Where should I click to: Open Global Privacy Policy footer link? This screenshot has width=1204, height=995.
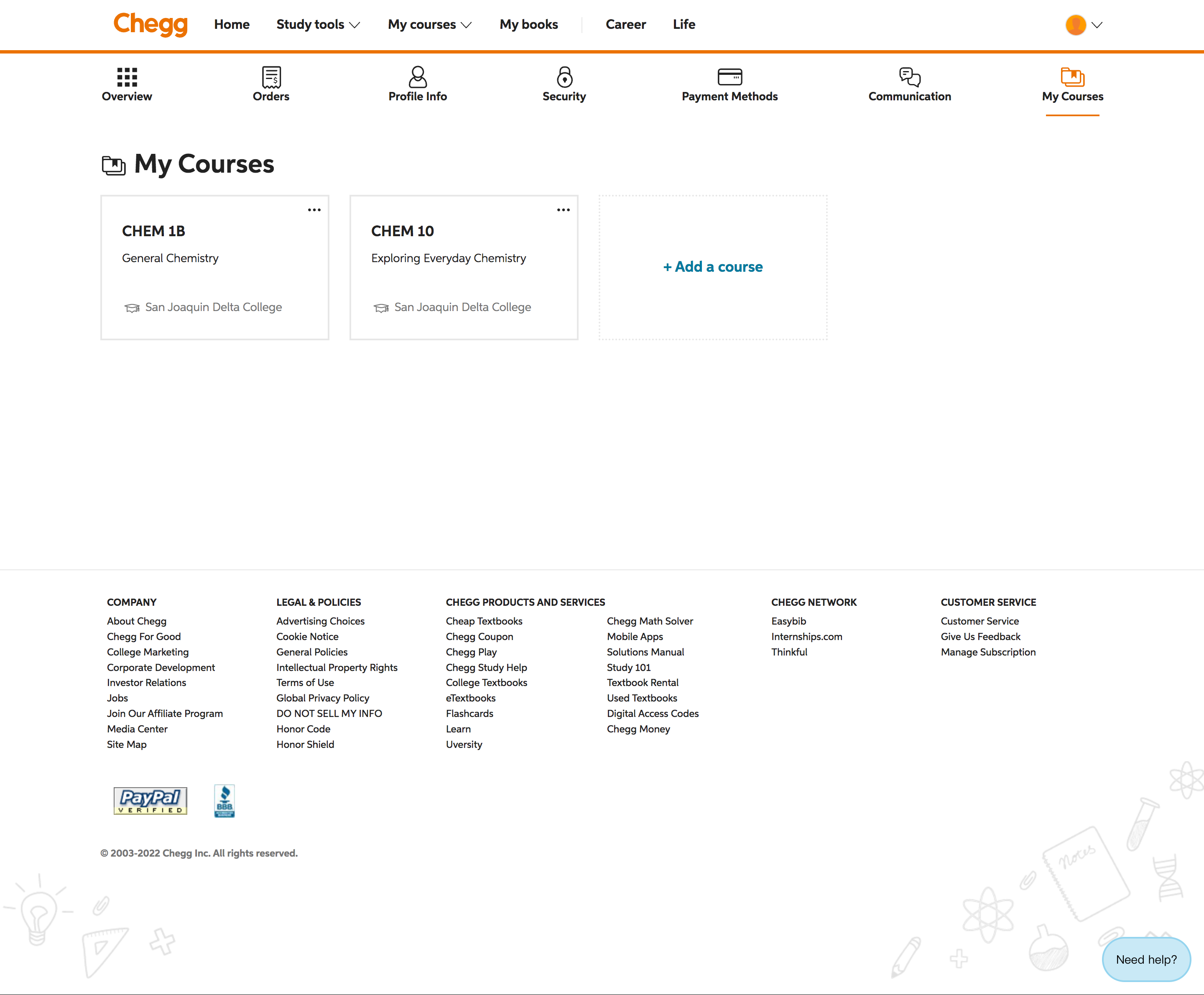[323, 698]
